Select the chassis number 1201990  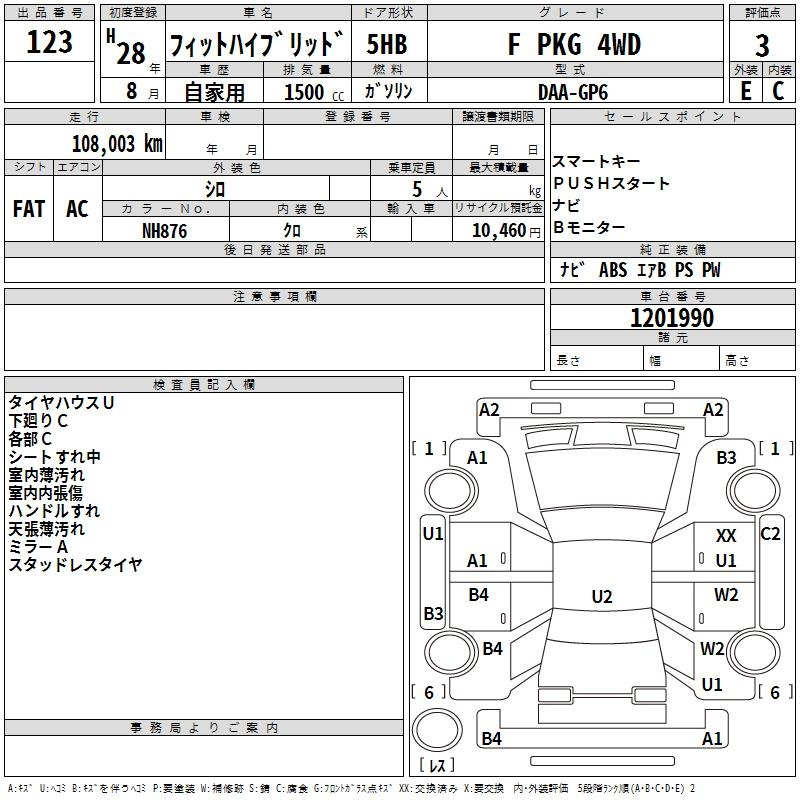click(x=672, y=319)
